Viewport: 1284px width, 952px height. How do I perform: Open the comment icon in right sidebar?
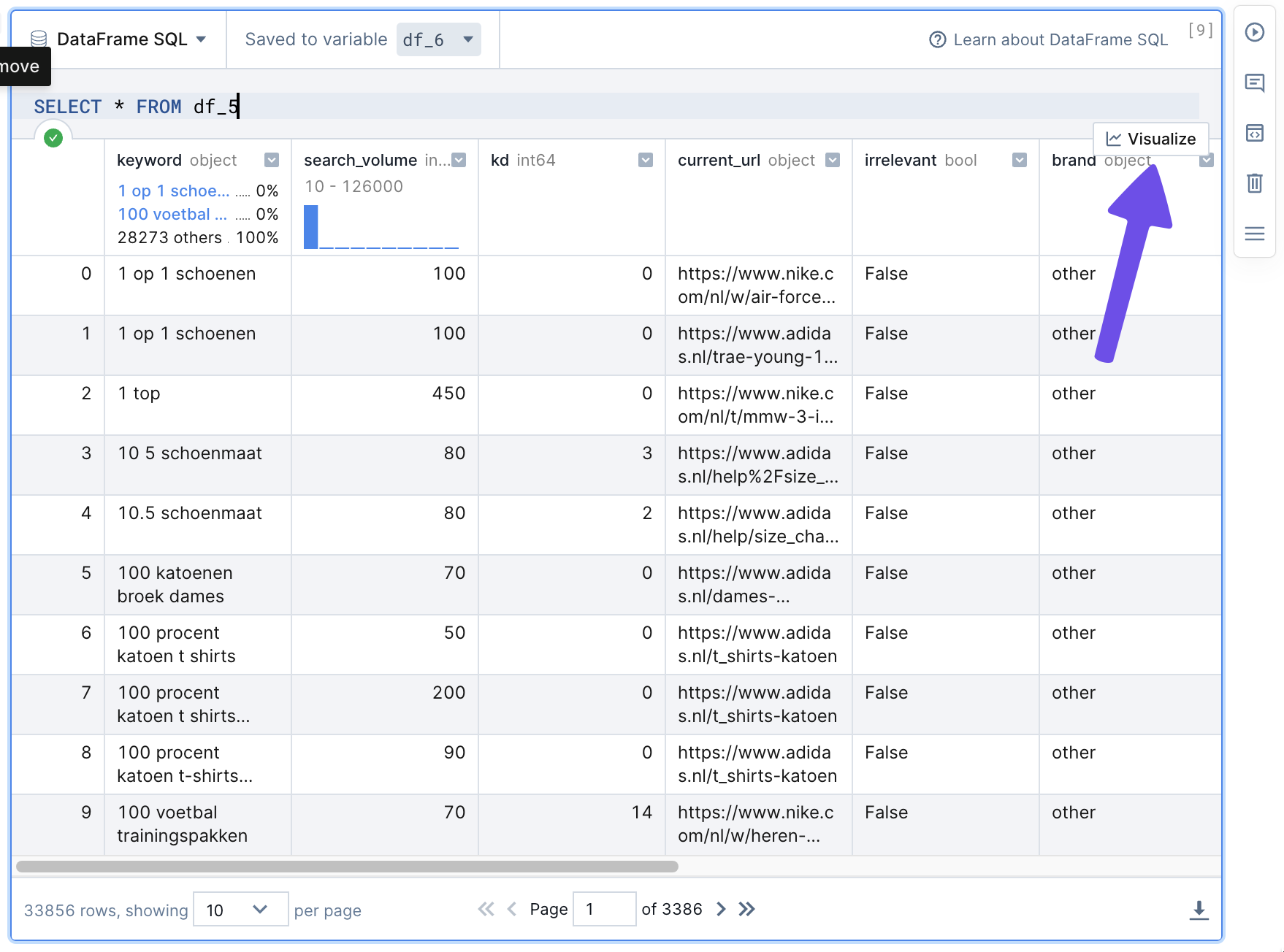1254,82
